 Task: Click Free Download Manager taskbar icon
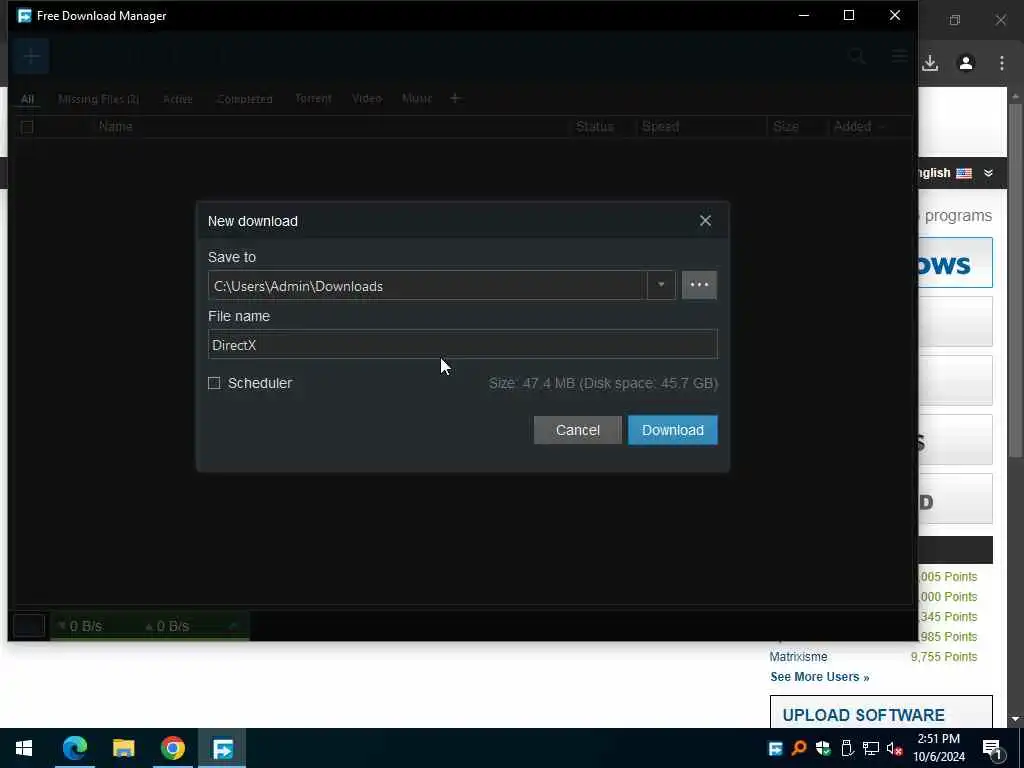[x=222, y=748]
